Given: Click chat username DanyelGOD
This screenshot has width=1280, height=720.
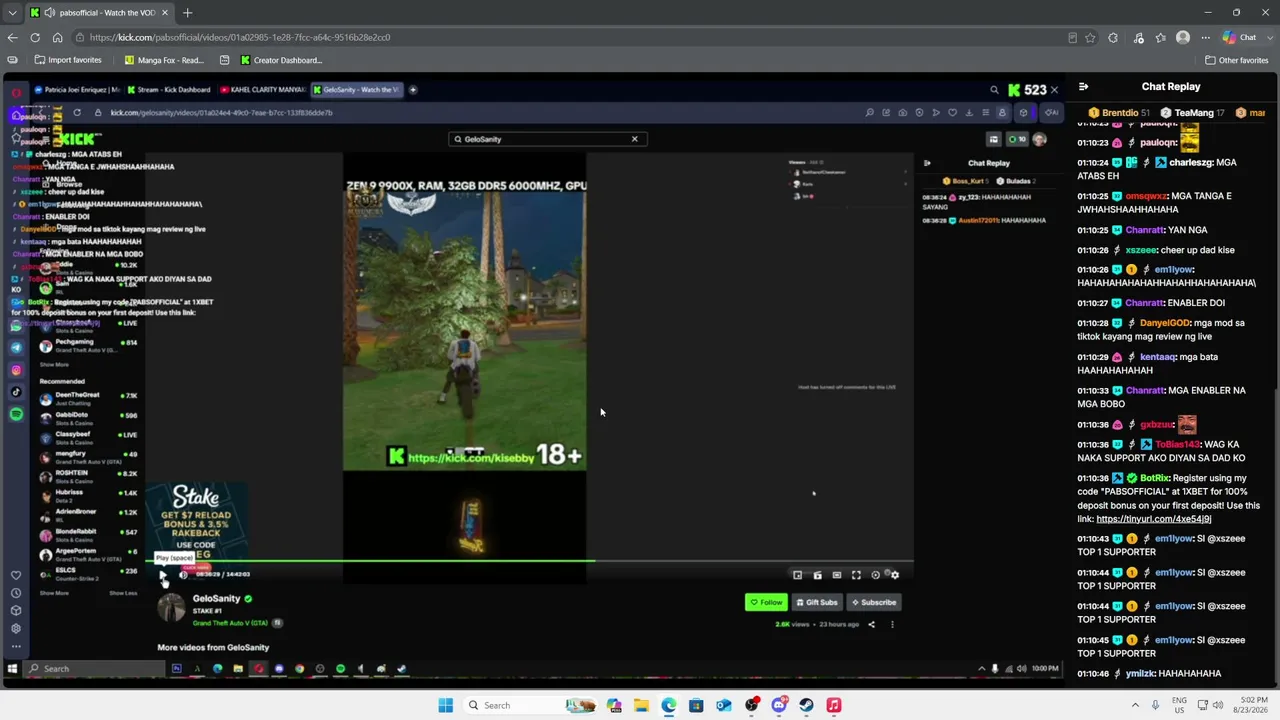Looking at the screenshot, I should tap(1165, 323).
